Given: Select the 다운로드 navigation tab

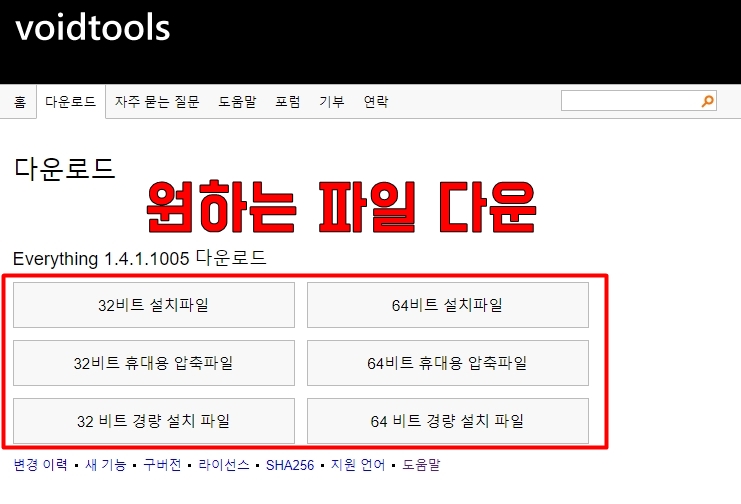Looking at the screenshot, I should [x=71, y=102].
